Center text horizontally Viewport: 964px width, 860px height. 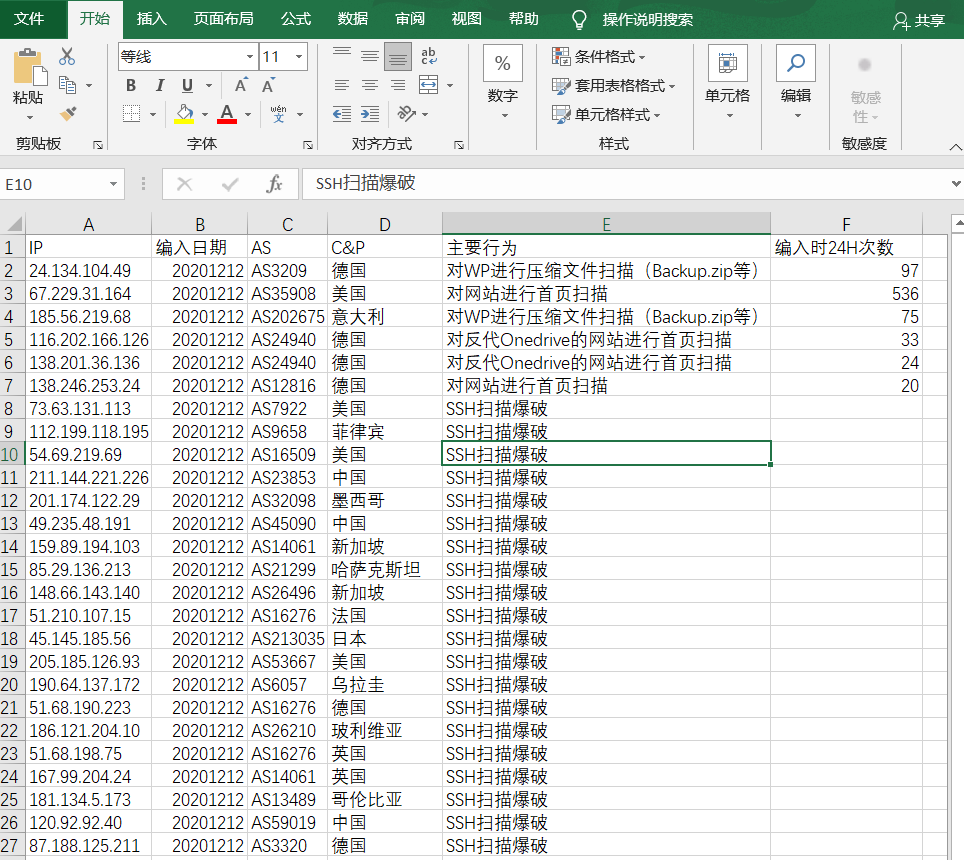[x=369, y=85]
